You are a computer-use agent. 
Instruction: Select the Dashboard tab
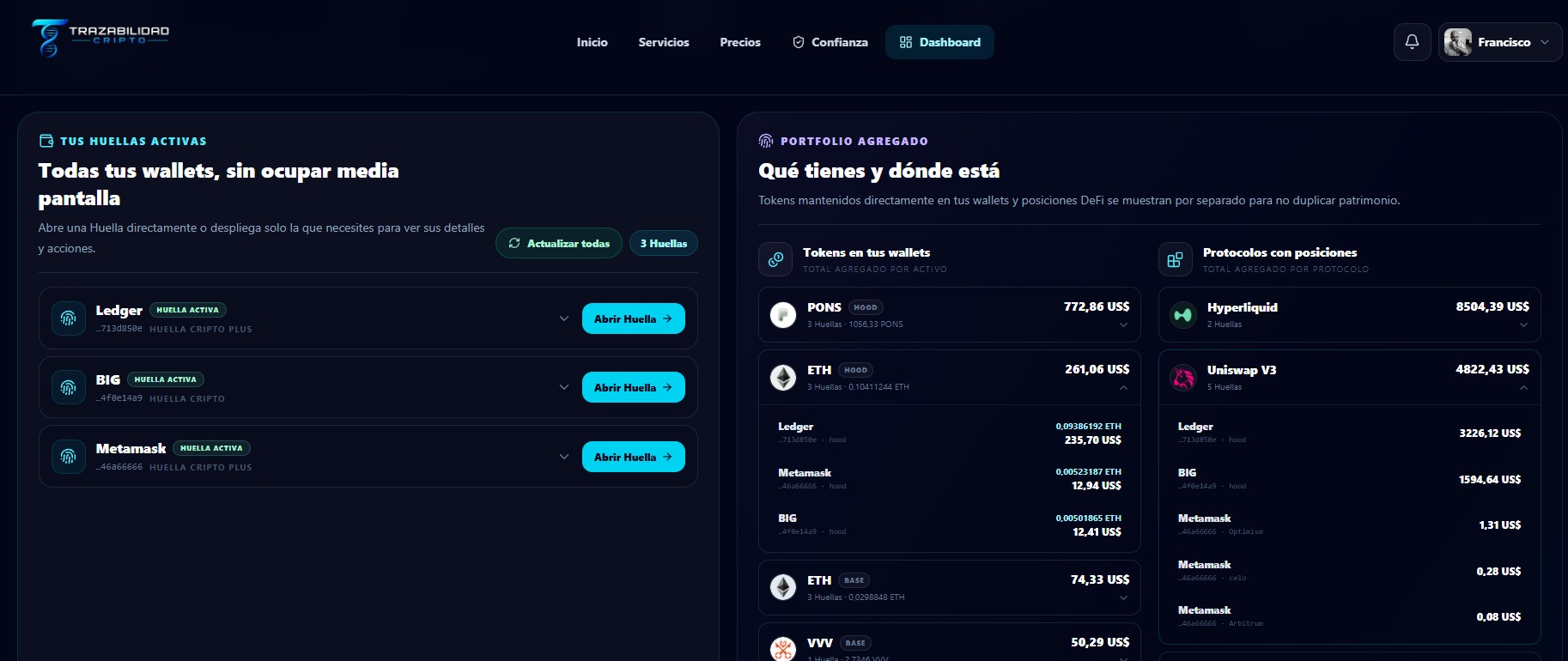pyautogui.click(x=939, y=42)
